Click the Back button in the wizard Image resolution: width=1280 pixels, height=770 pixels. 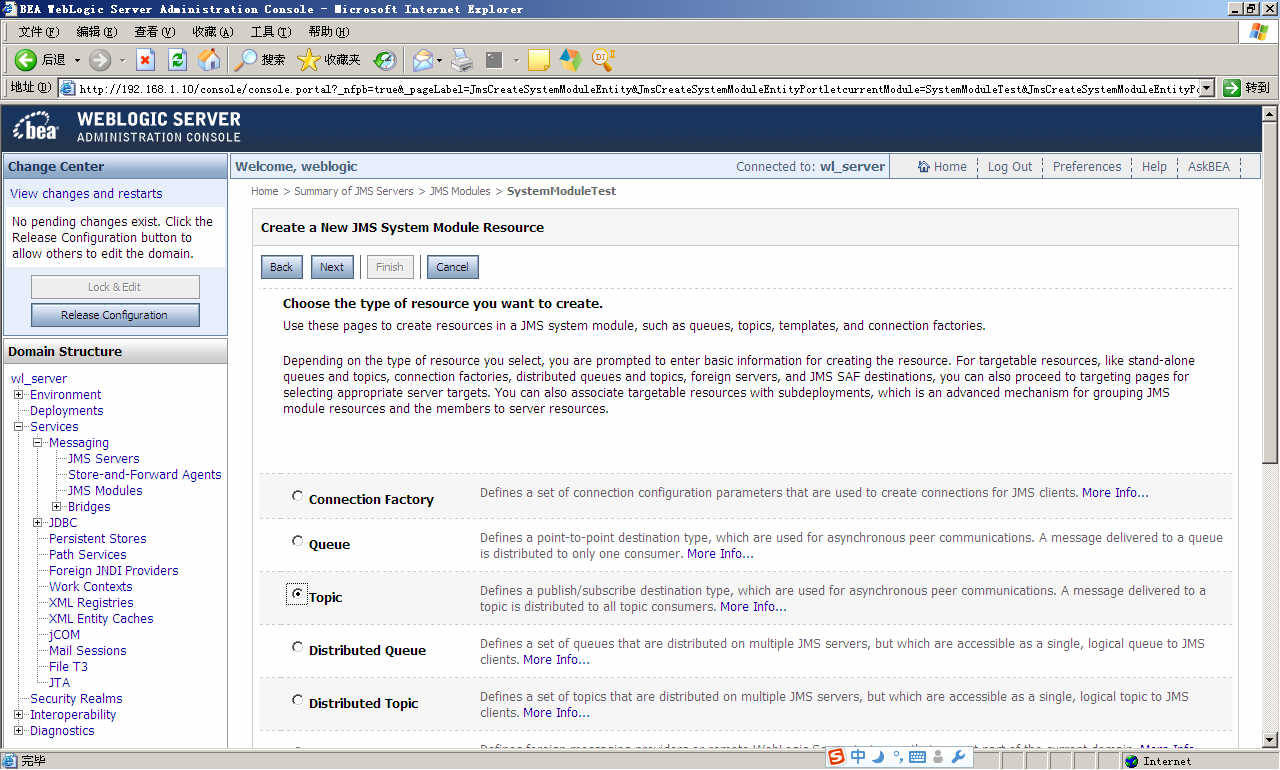(x=282, y=267)
